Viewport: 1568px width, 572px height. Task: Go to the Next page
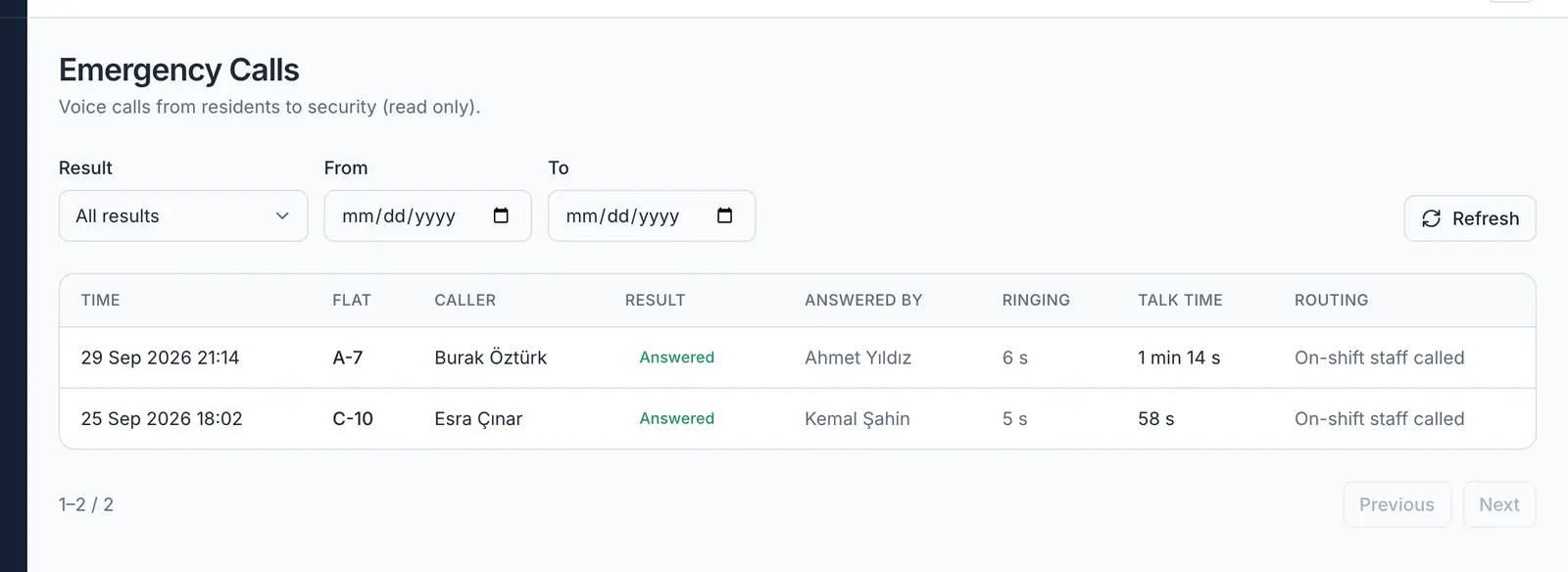[x=1499, y=504]
